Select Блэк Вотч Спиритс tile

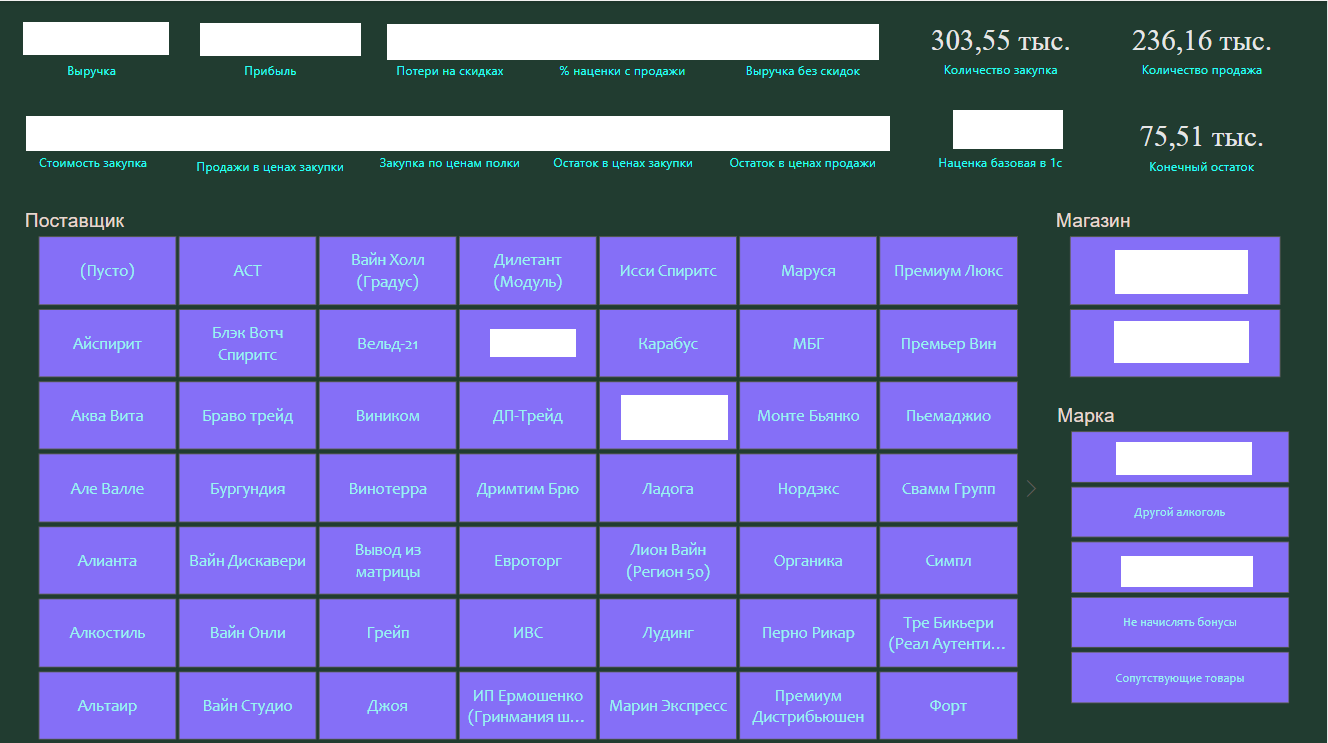coord(247,343)
